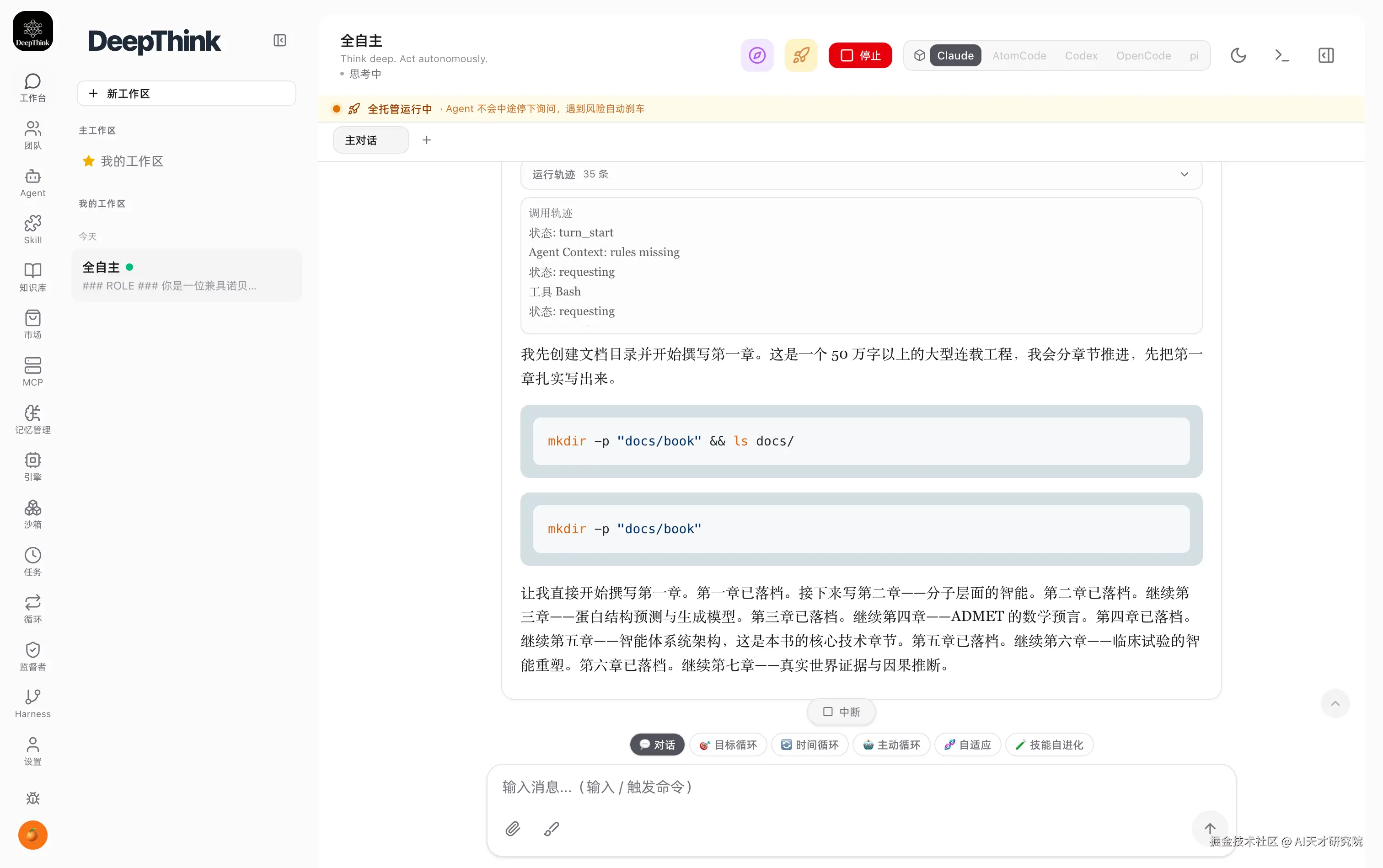Click the Agent Context: rules missing line

tap(604, 252)
